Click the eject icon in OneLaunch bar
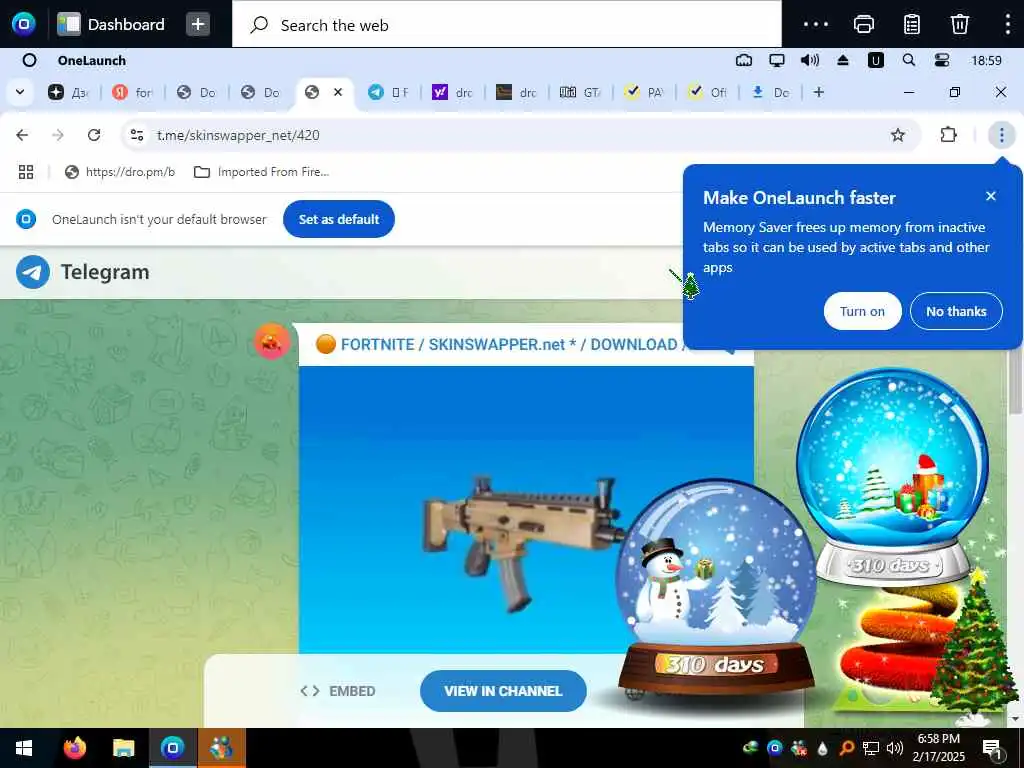Viewport: 1024px width, 768px height. (x=842, y=61)
